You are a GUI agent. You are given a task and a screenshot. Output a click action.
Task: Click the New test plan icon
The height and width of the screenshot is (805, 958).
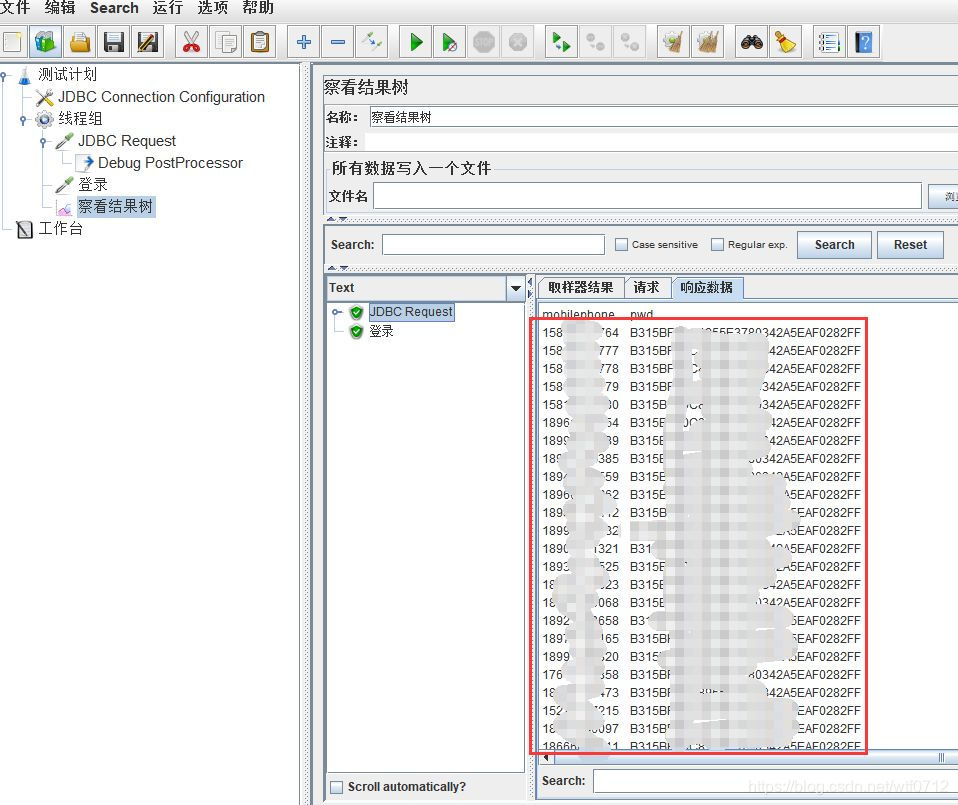[x=12, y=42]
